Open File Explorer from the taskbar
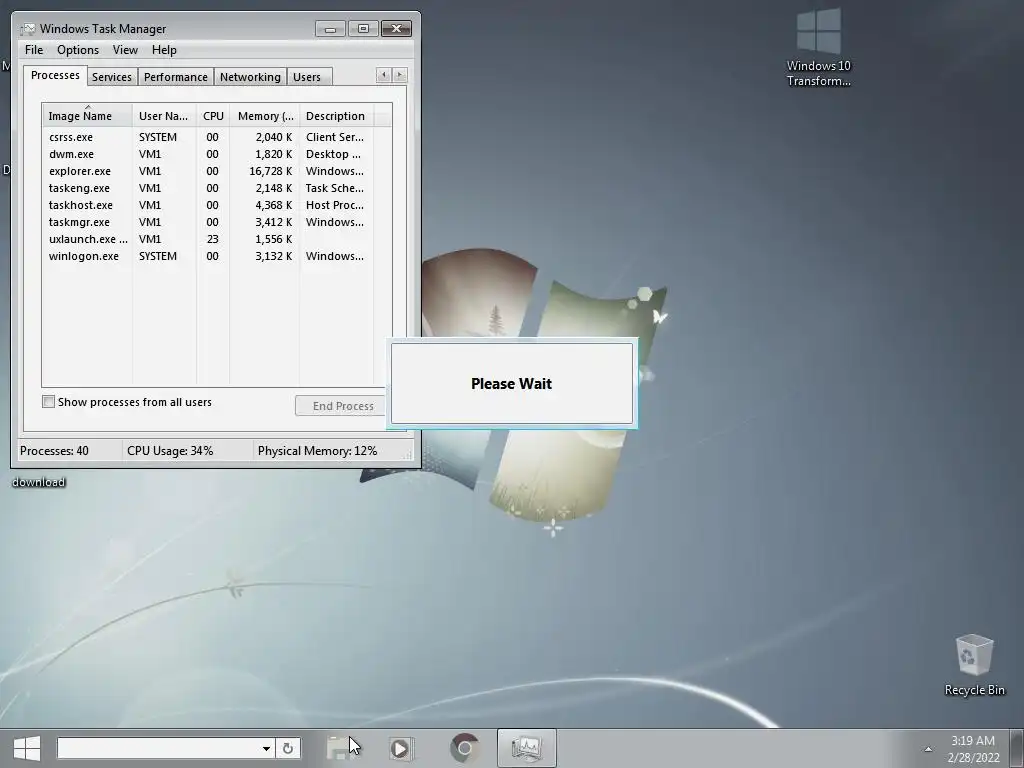The height and width of the screenshot is (768, 1024). [340, 748]
